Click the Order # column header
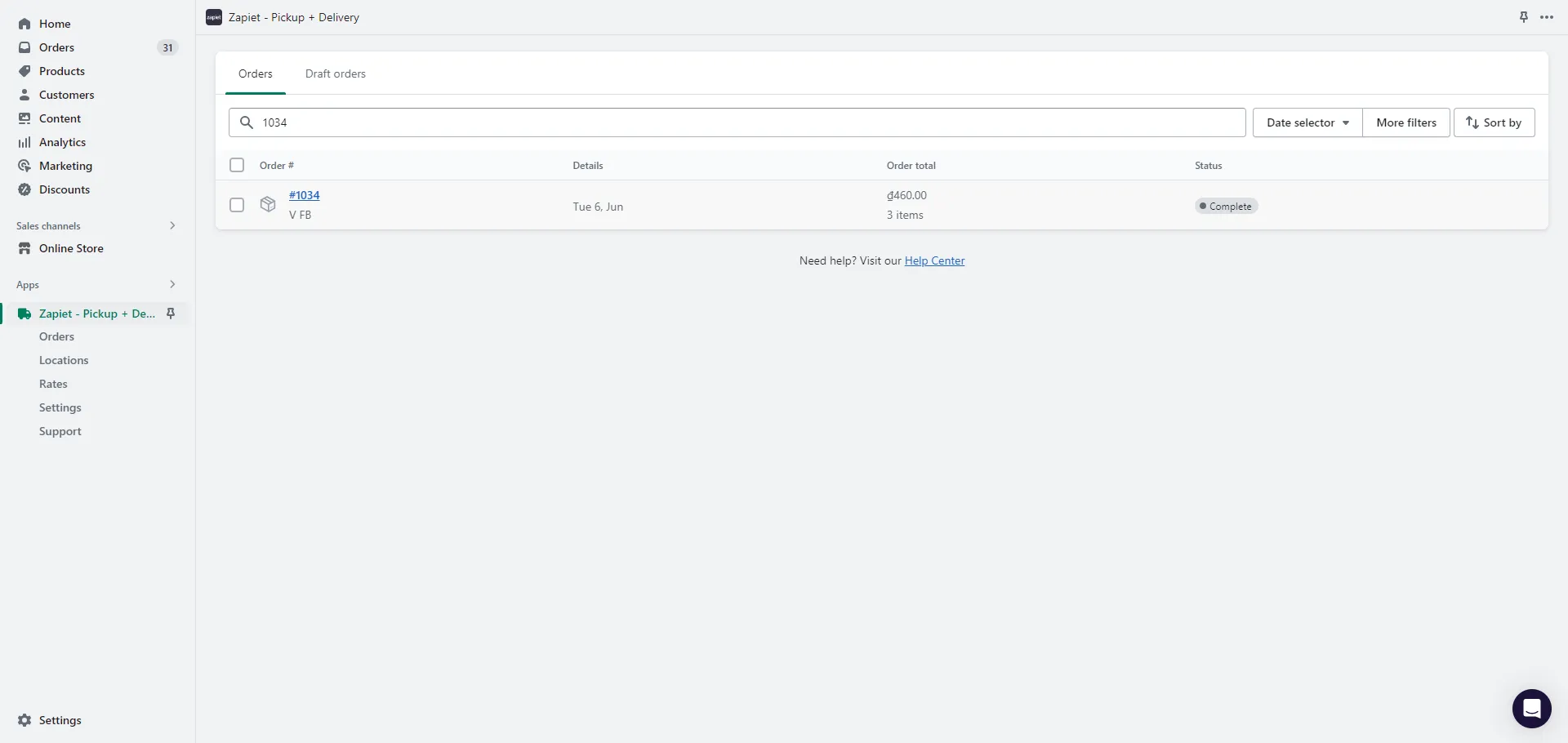Image resolution: width=1568 pixels, height=743 pixels. tap(277, 165)
